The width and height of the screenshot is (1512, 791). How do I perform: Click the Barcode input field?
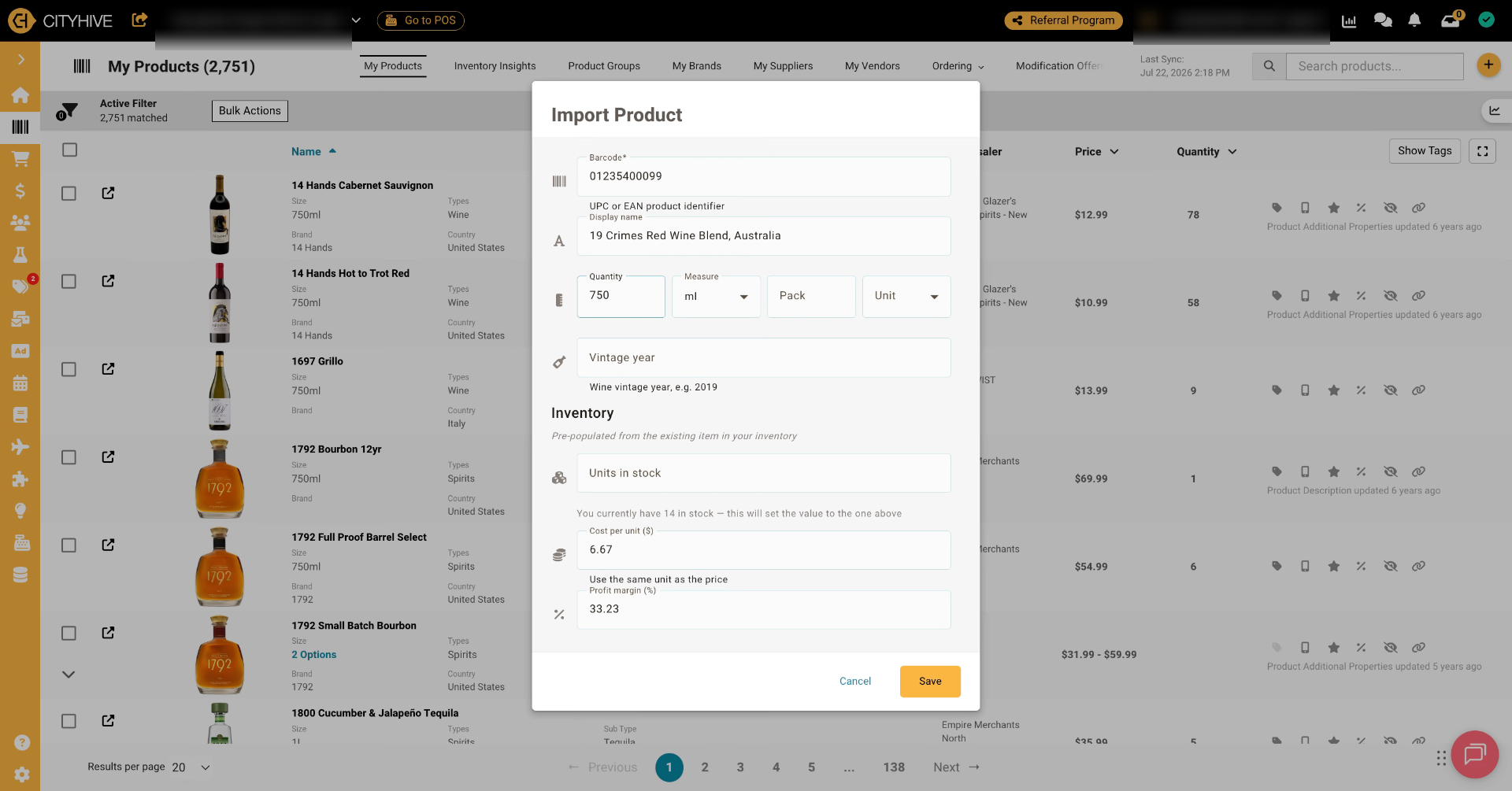(764, 176)
